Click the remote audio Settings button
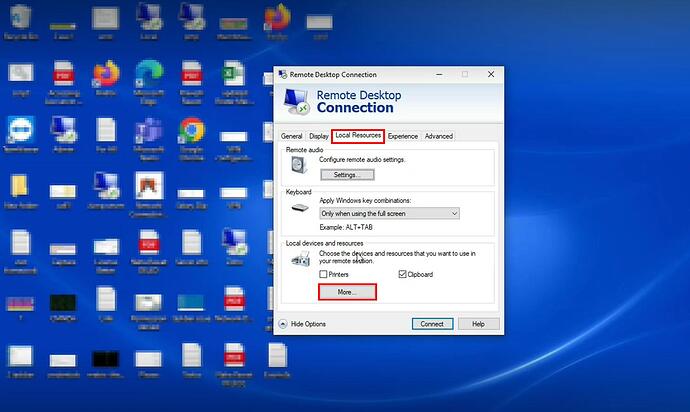The height and width of the screenshot is (412, 690). click(x=346, y=174)
